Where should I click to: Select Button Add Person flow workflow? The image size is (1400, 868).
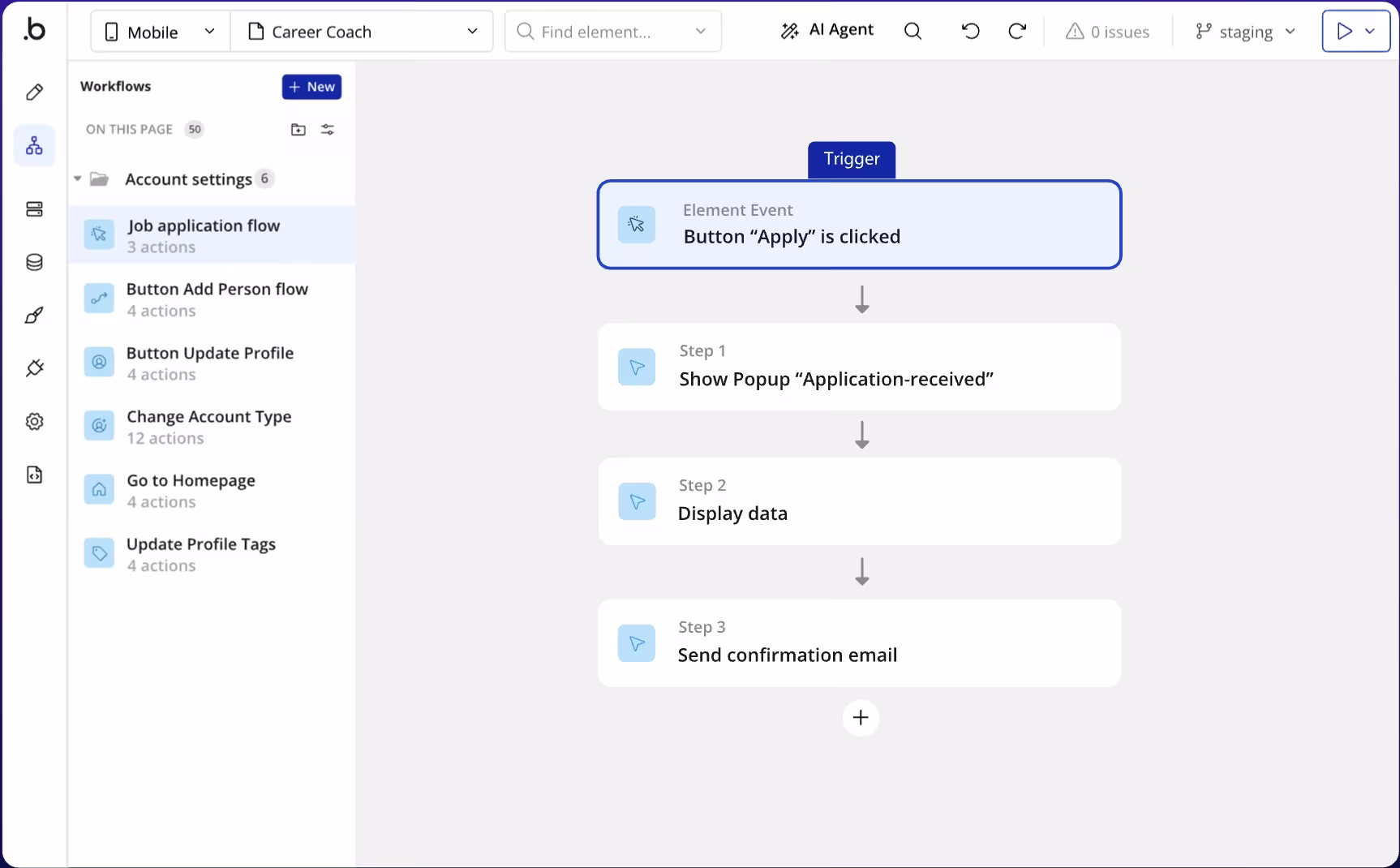212,299
